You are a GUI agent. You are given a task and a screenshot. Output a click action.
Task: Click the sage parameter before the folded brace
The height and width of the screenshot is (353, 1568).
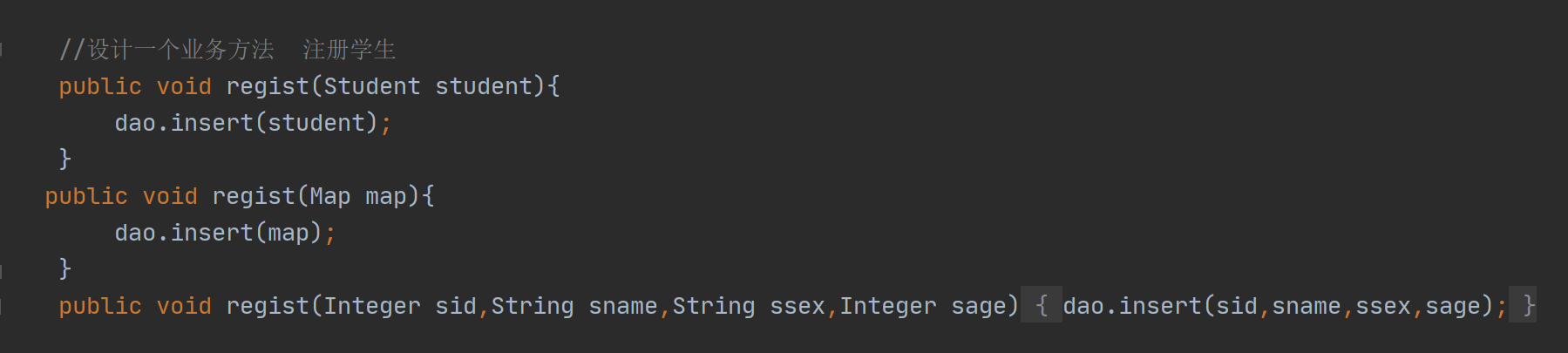[x=979, y=308]
